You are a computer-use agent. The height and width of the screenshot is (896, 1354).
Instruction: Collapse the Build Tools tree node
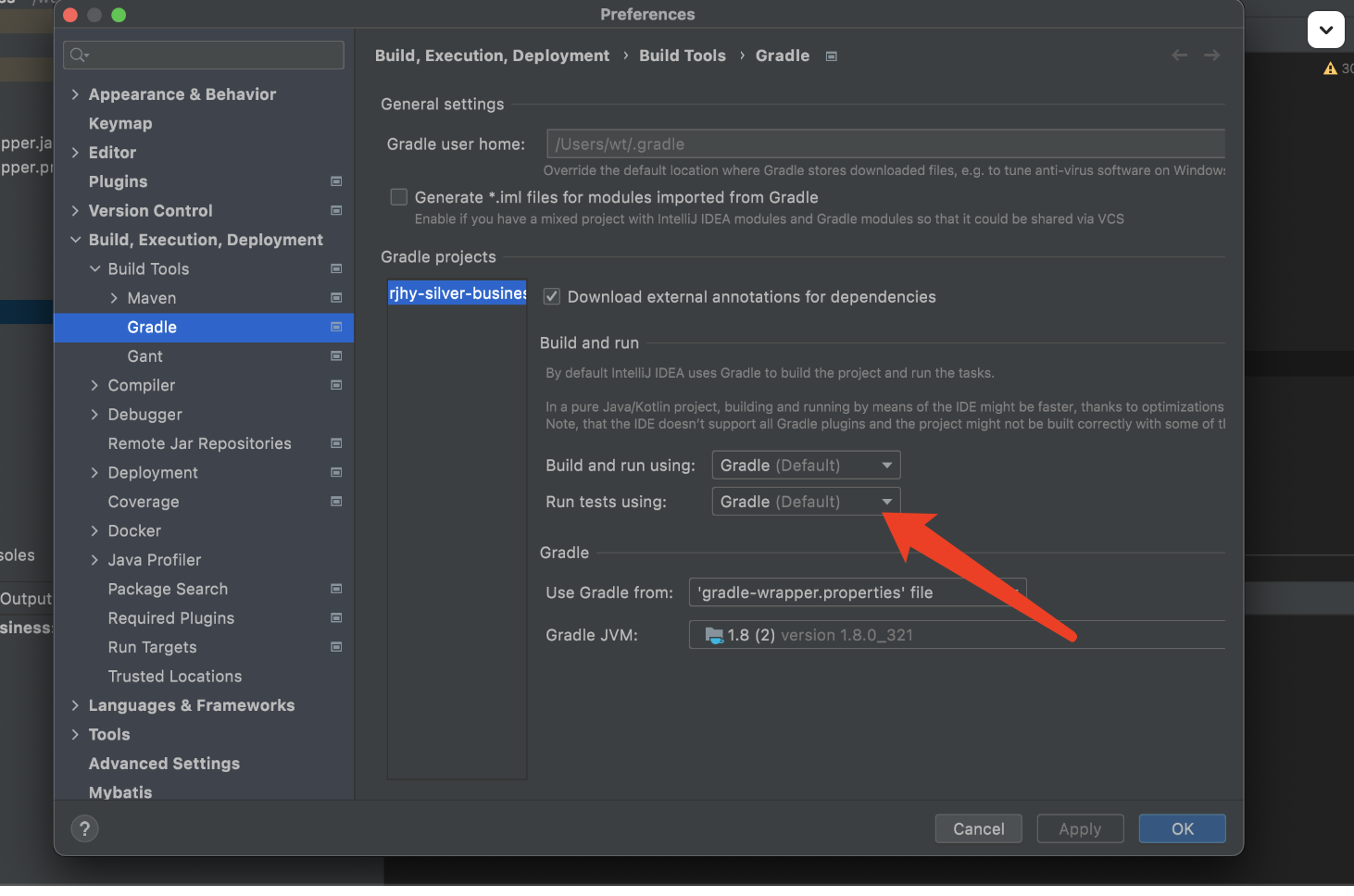[94, 269]
